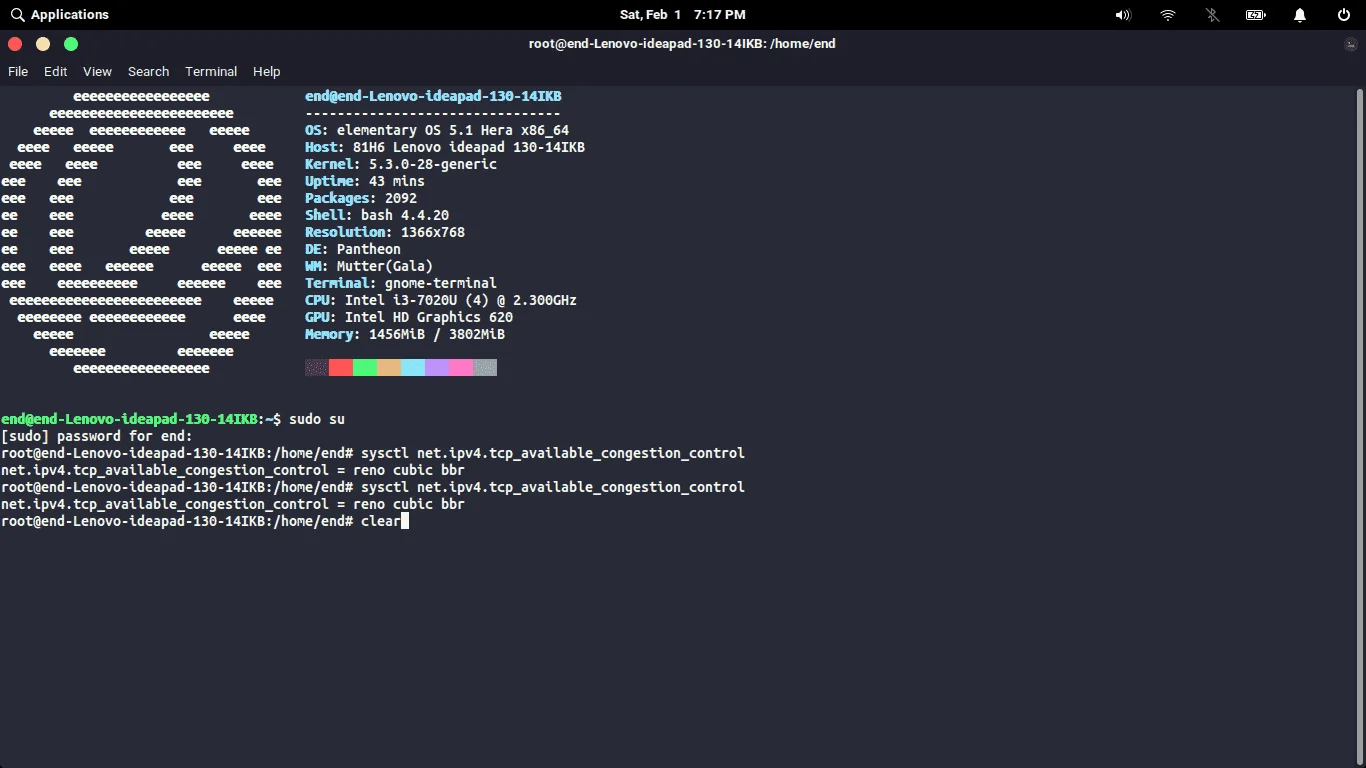The image size is (1366, 768).
Task: Click the pink color block in neofetch palette
Action: click(461, 368)
